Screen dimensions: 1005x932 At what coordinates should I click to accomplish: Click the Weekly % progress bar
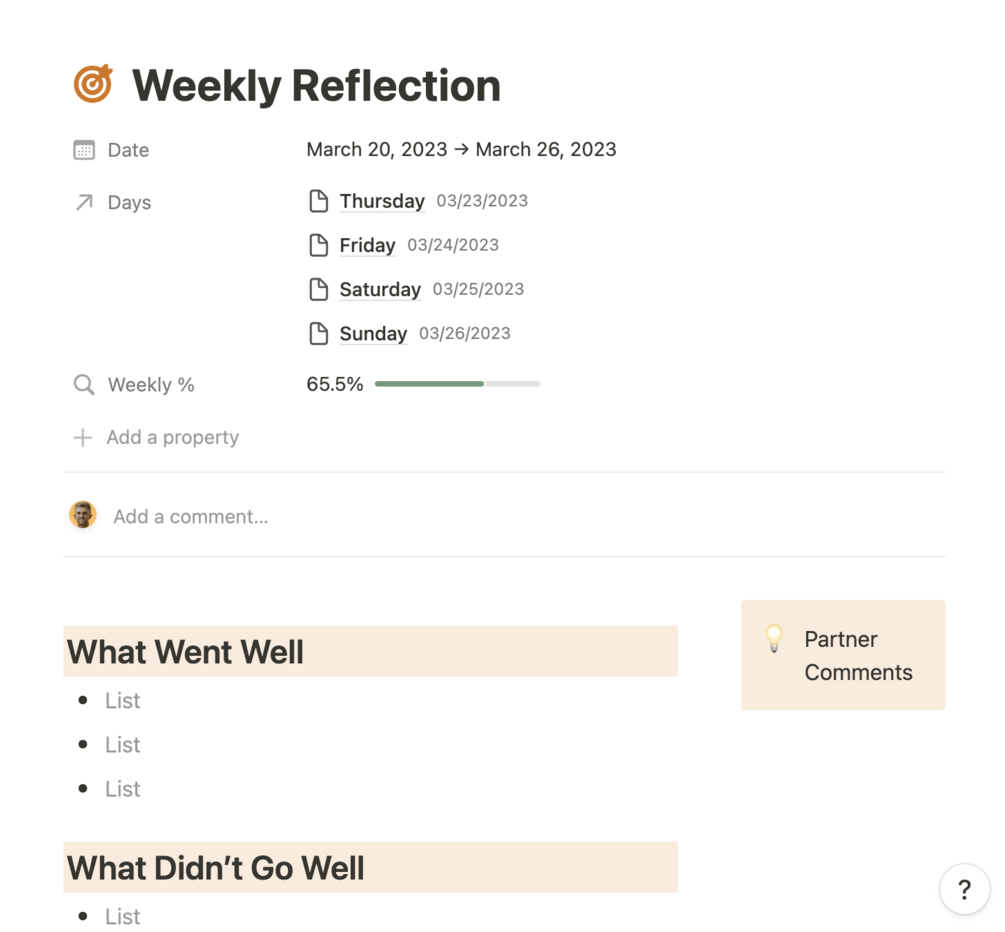click(457, 384)
